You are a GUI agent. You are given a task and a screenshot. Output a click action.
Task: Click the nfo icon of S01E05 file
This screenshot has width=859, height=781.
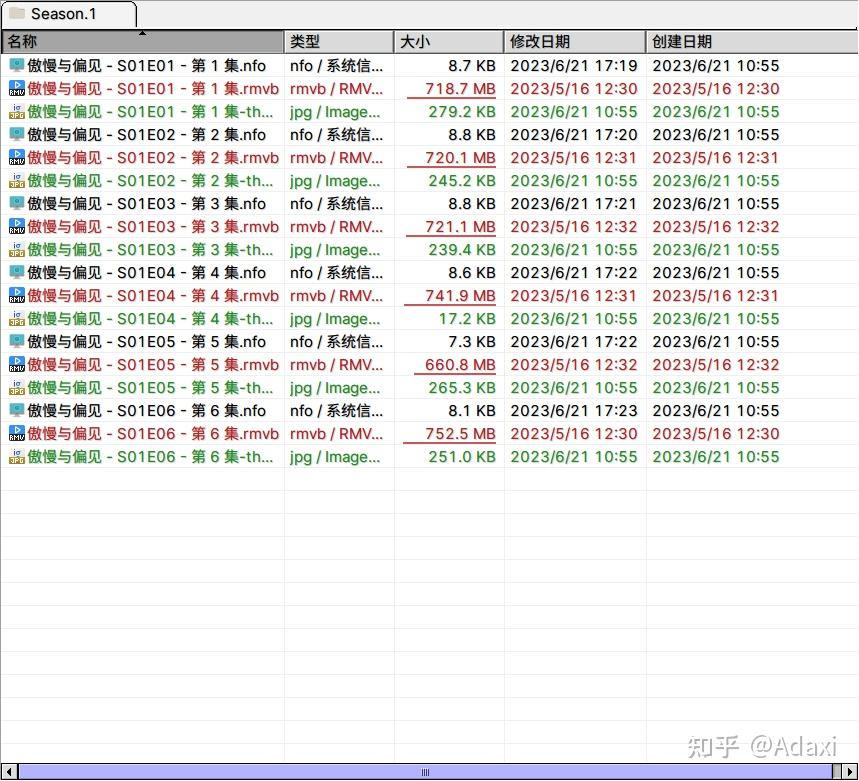tap(17, 342)
